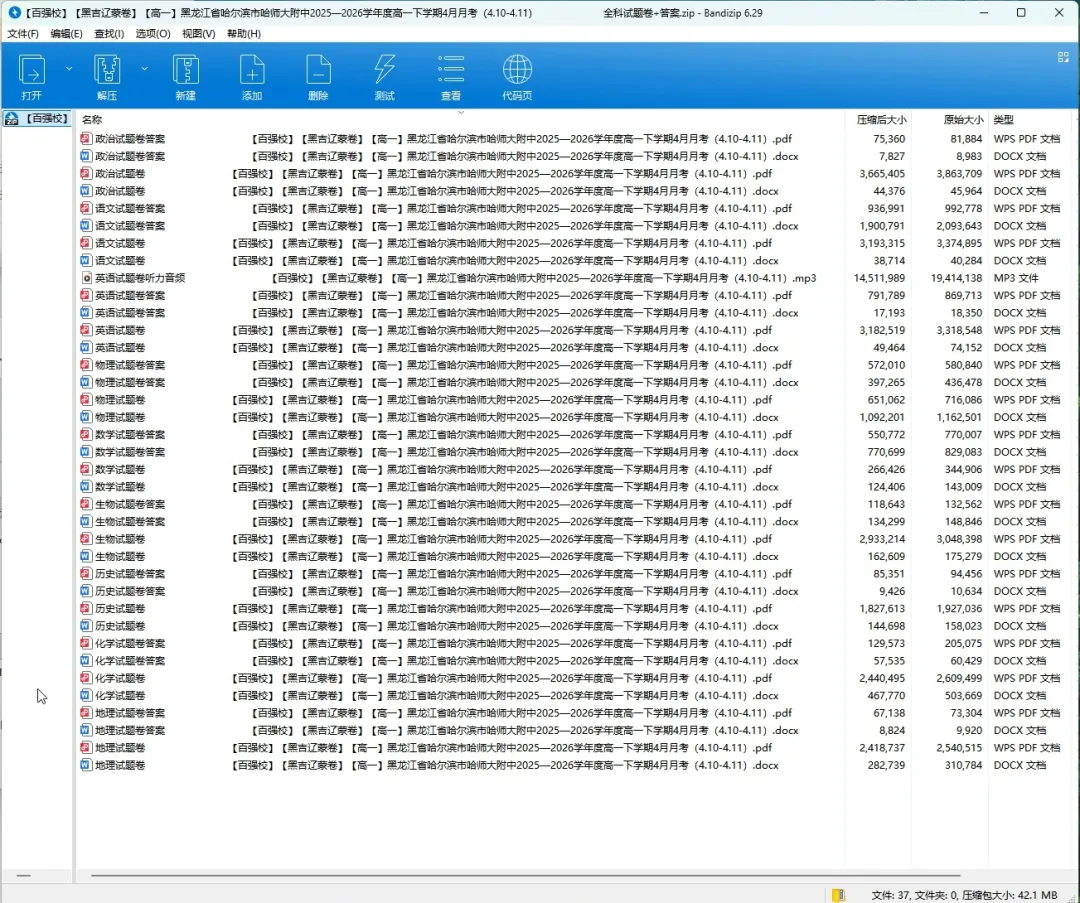Click the folder tree pane horizontal scrollbar

click(23, 875)
